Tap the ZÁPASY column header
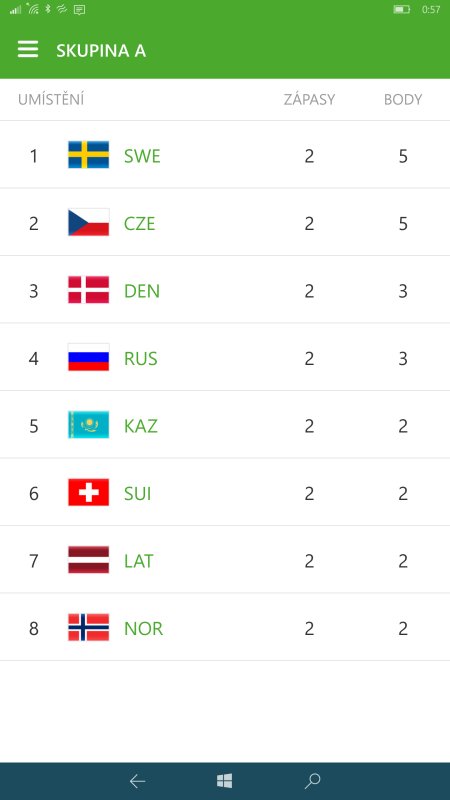This screenshot has height=800, width=450. coord(310,99)
